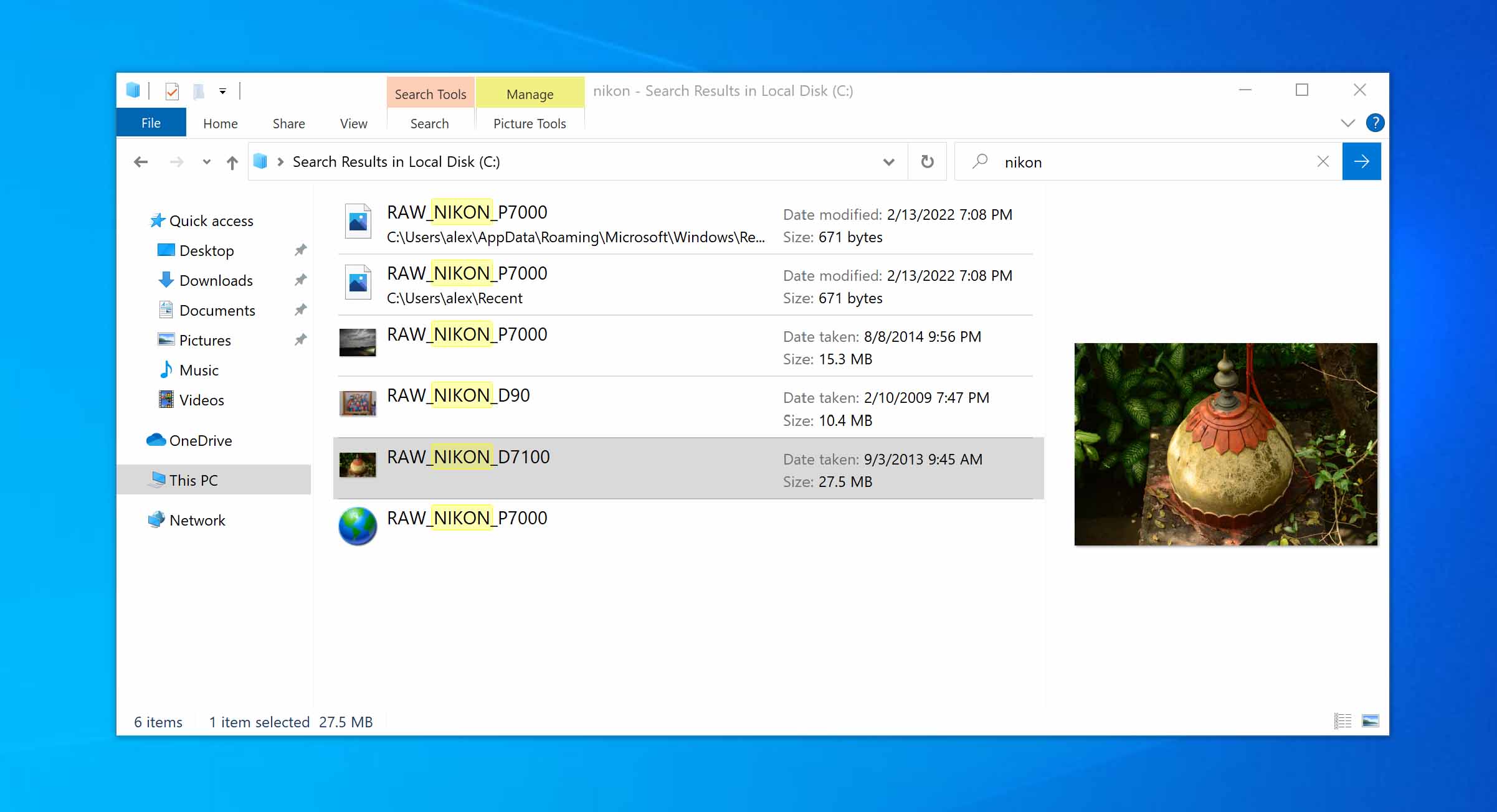Click the Properties checkmark quick access icon
Image resolution: width=1497 pixels, height=812 pixels.
[172, 92]
